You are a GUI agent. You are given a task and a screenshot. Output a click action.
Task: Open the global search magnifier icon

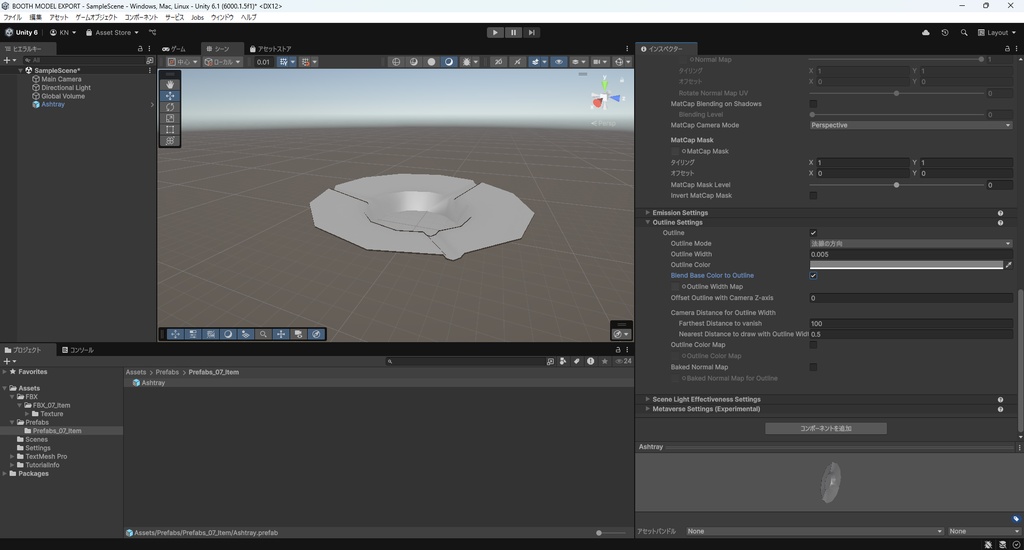tap(964, 32)
